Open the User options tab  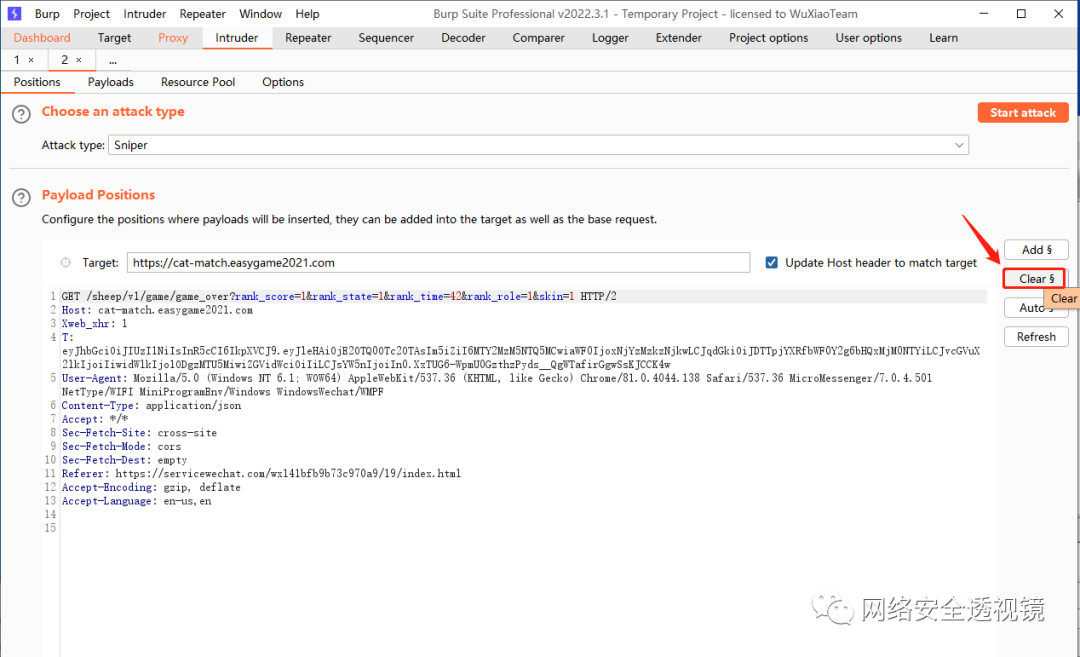868,38
